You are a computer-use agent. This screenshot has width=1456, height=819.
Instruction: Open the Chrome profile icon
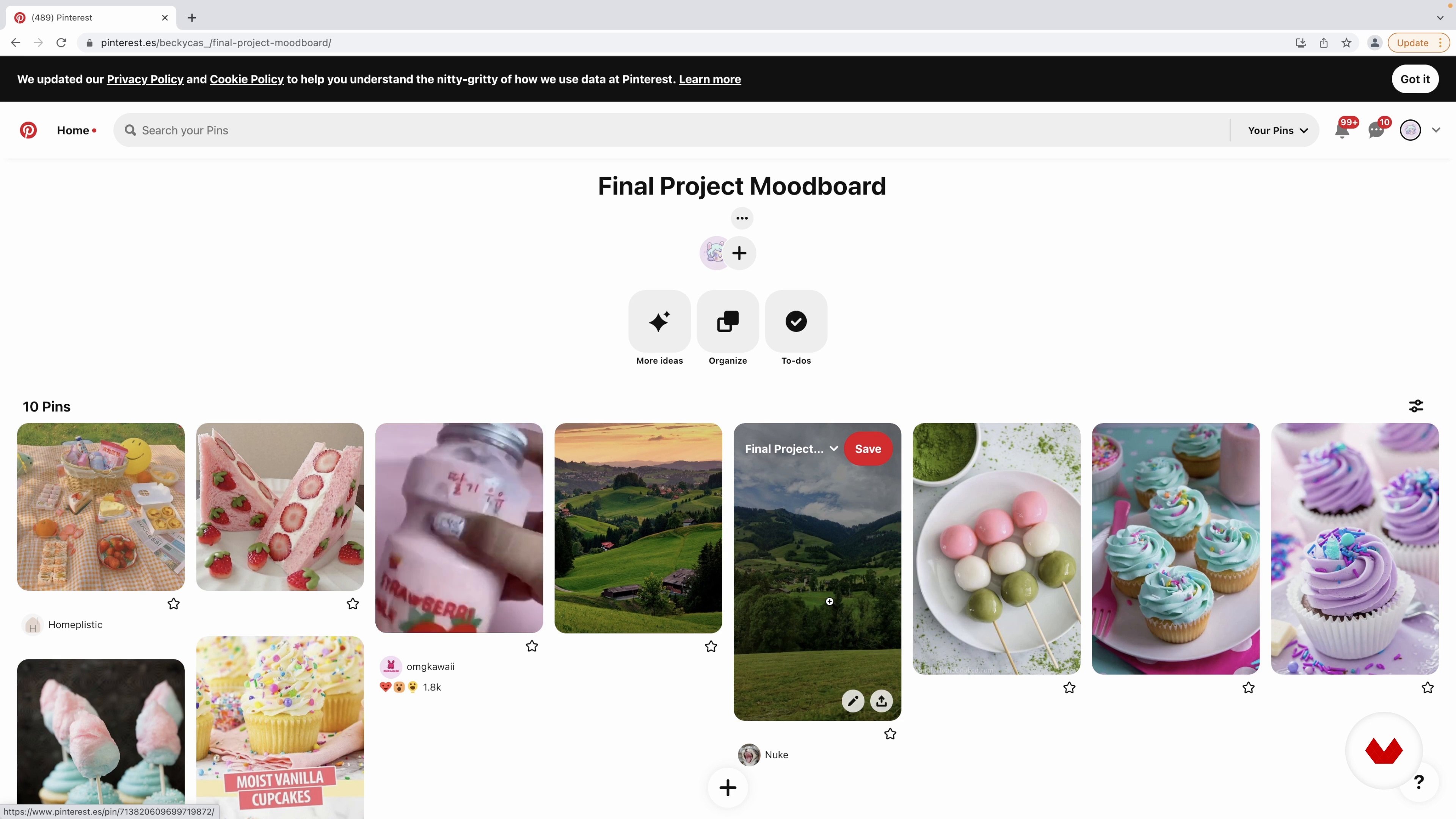(1374, 43)
